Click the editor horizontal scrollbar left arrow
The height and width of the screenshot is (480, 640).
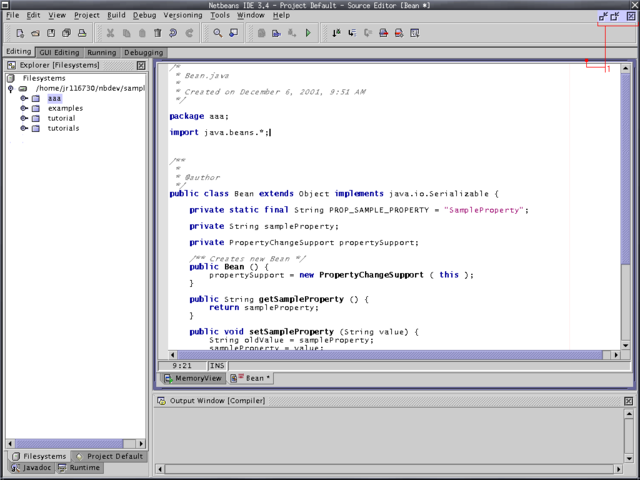click(172, 355)
